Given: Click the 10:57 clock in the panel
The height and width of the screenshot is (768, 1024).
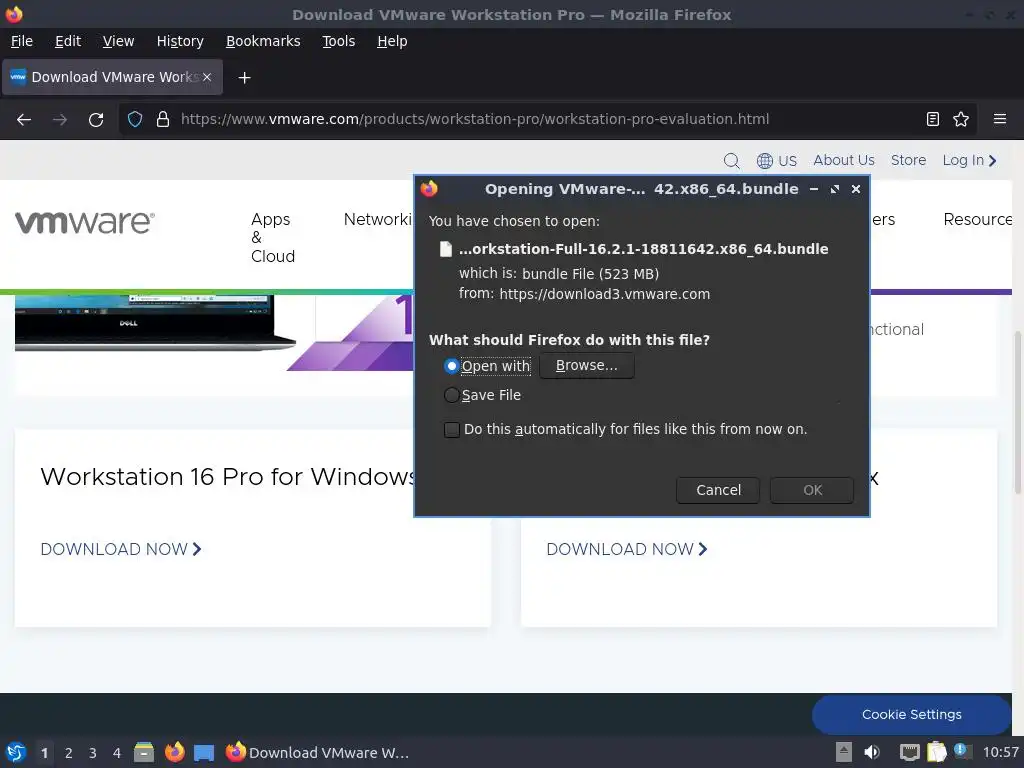Looking at the screenshot, I should 1000,752.
